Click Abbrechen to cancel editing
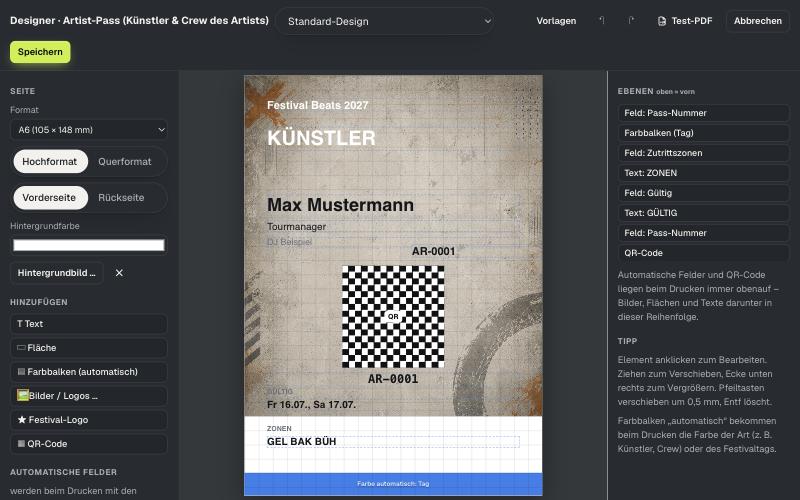 (x=758, y=21)
